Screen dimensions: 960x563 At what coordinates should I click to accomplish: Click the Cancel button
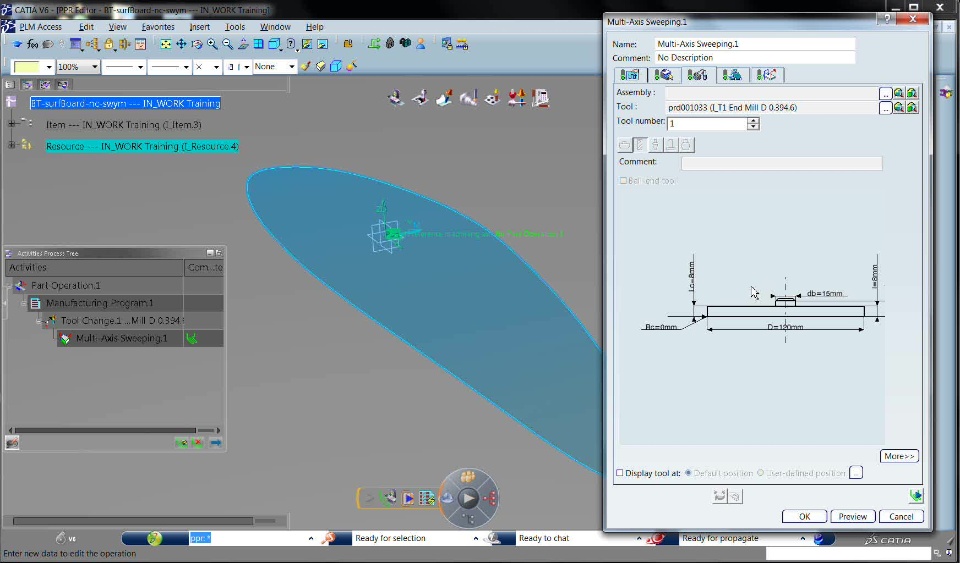click(x=901, y=516)
